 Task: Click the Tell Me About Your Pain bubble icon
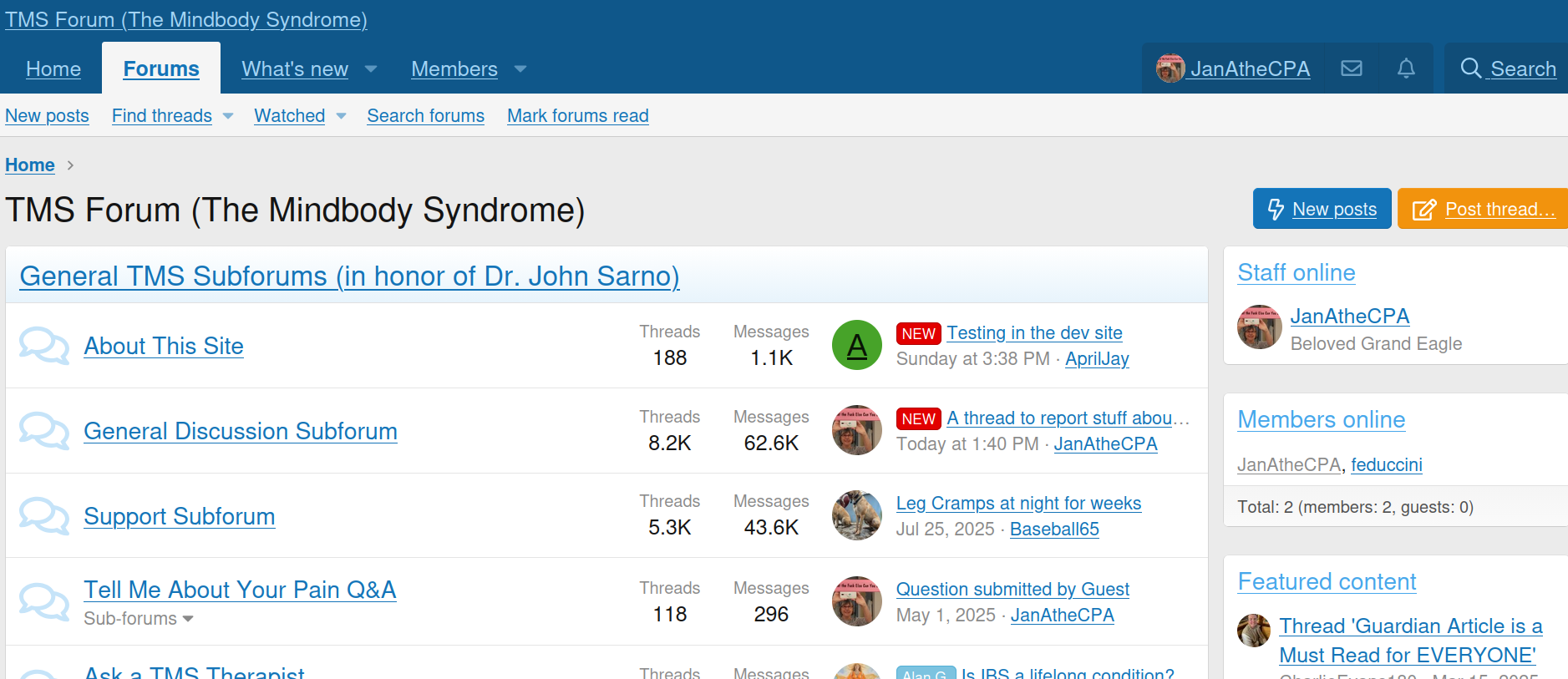(44, 602)
